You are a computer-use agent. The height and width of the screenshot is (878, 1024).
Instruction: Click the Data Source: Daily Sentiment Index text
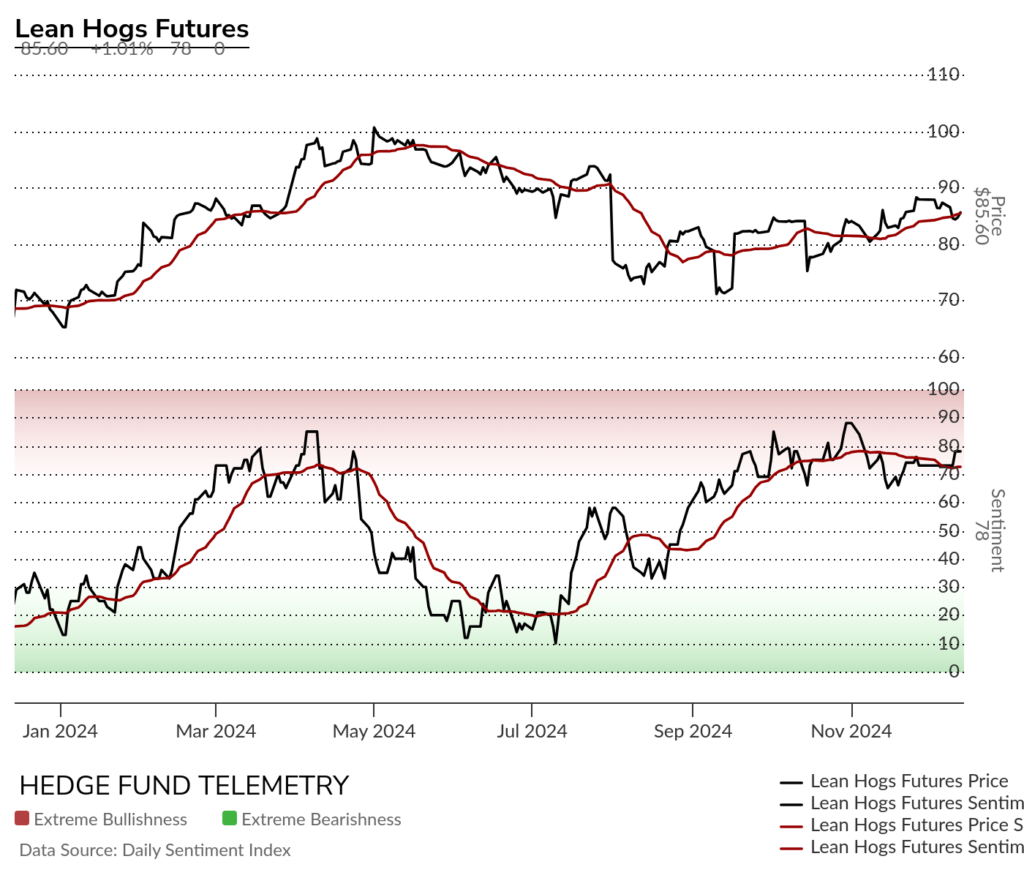coord(155,850)
